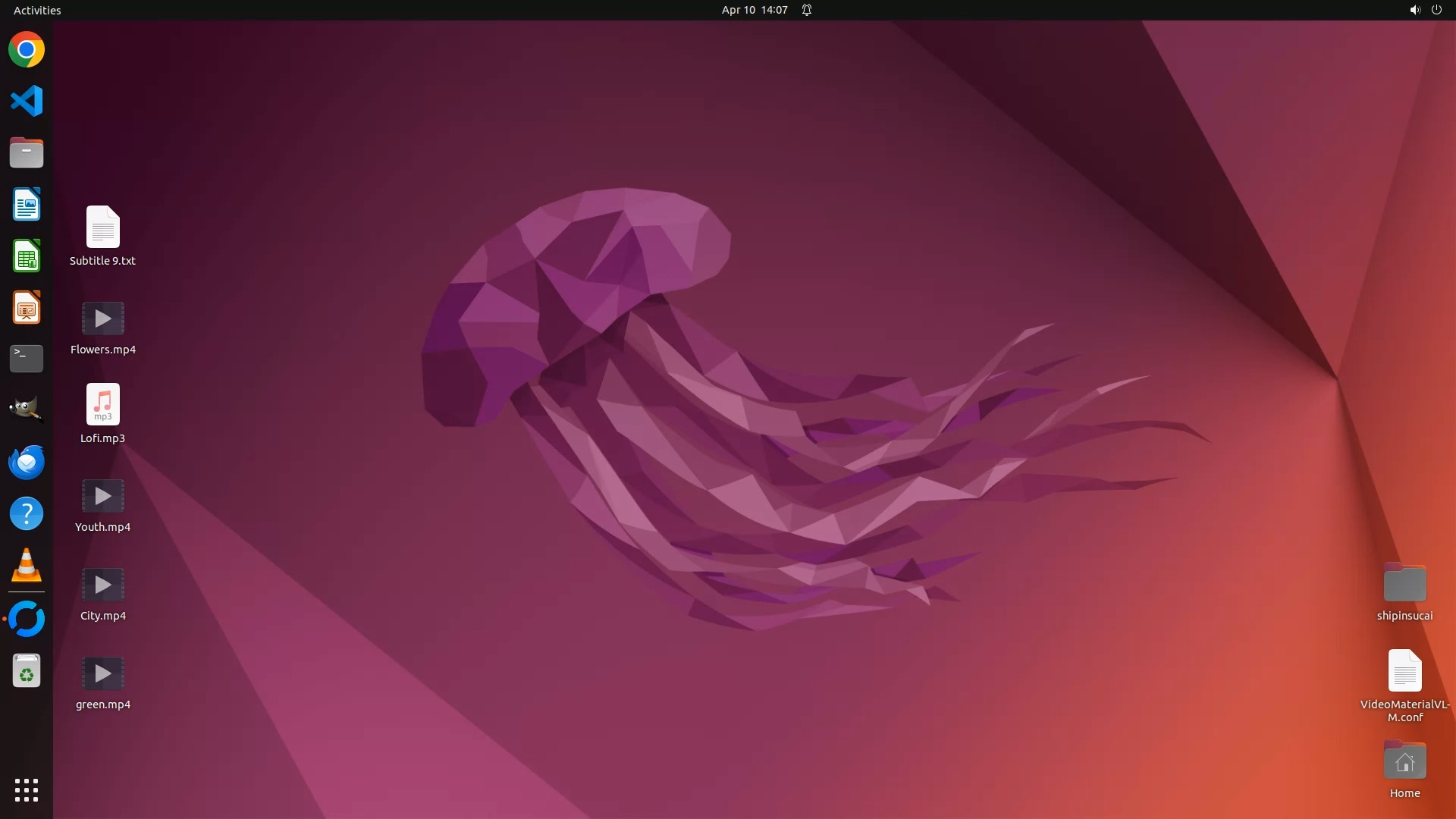Click the power icon in top bar

(1436, 10)
